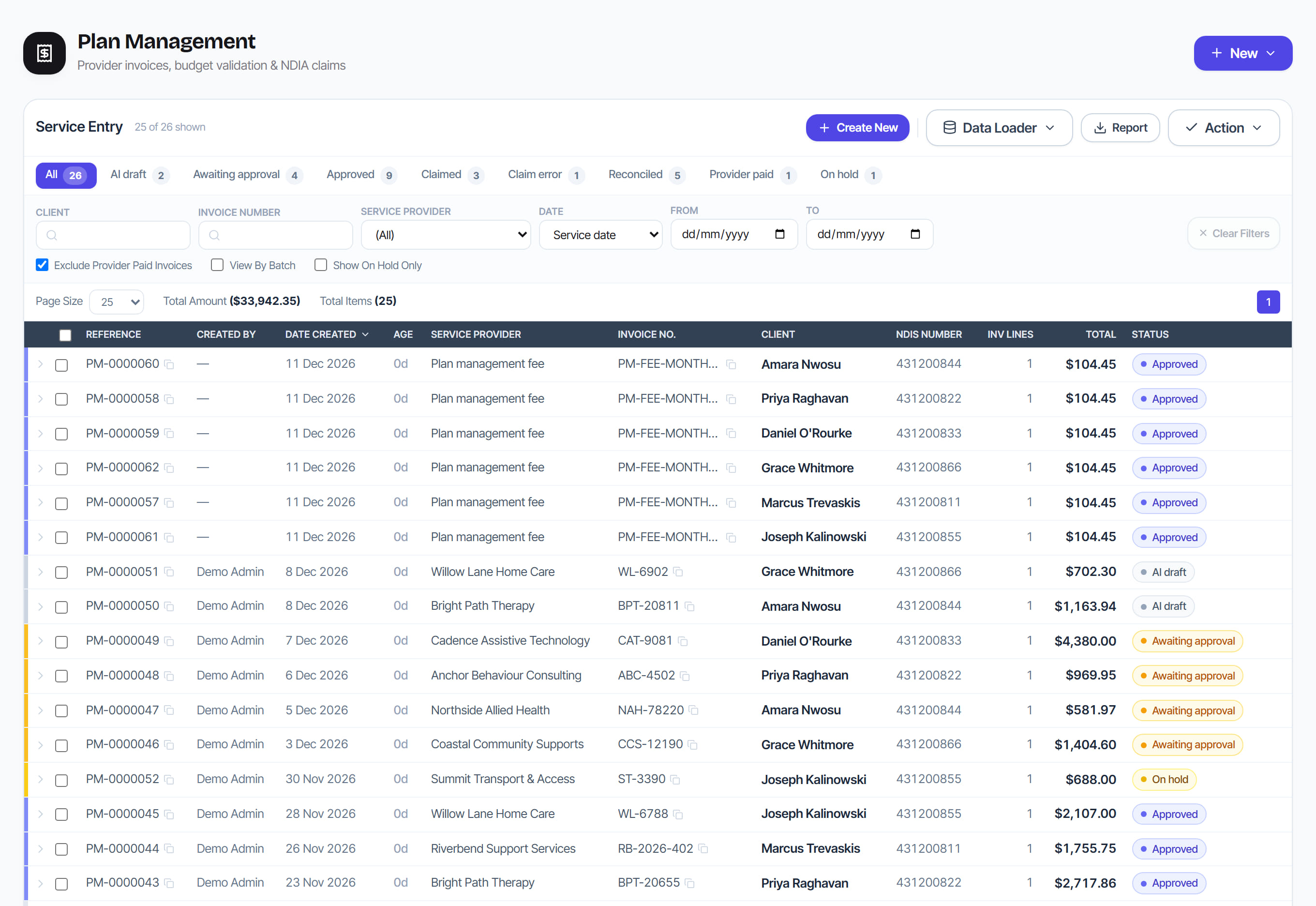This screenshot has width=1316, height=906.
Task: Copy invoice number BPT-20811 via copy icon
Action: point(689,606)
